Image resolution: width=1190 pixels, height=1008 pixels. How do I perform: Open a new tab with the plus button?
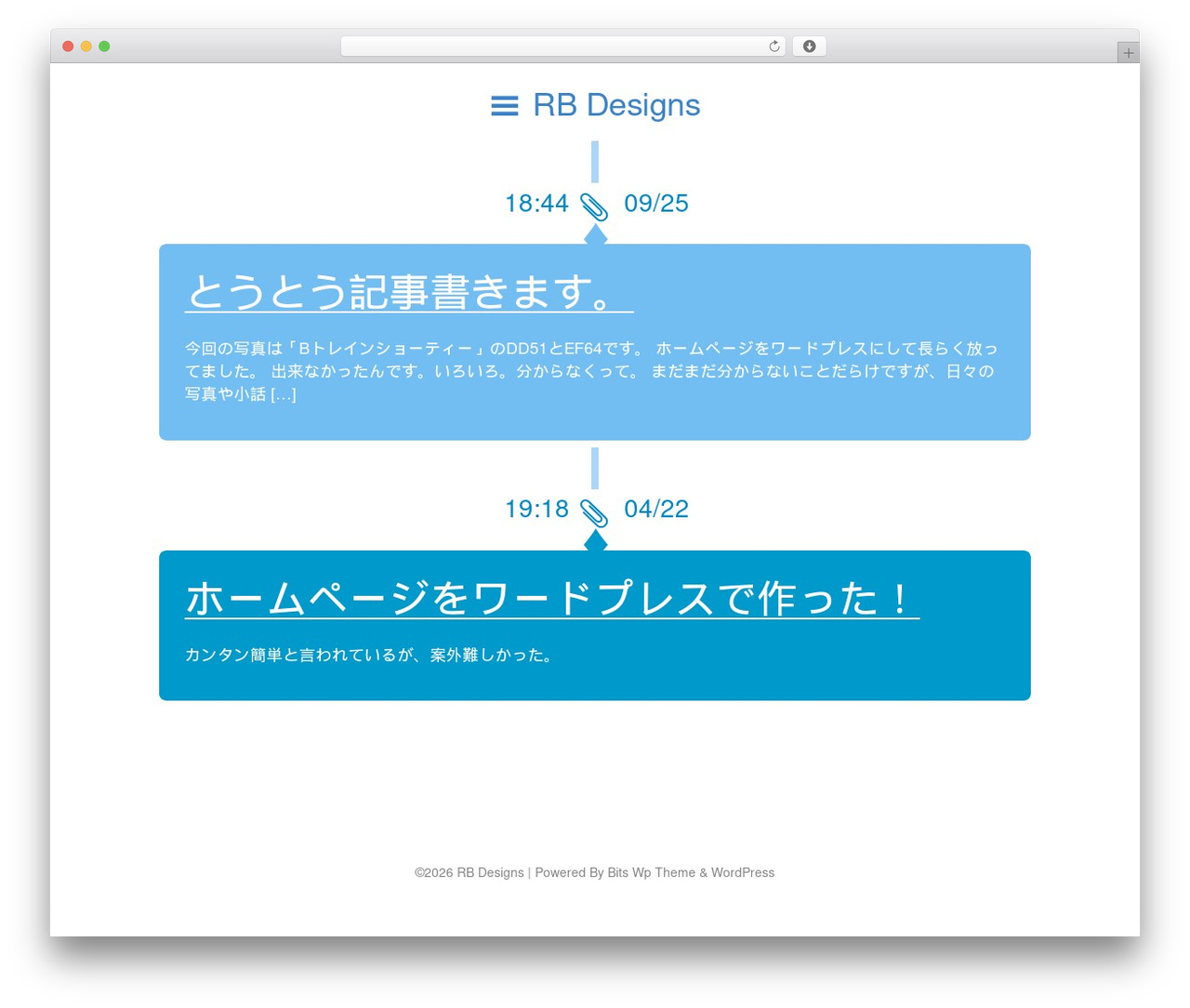1128,53
